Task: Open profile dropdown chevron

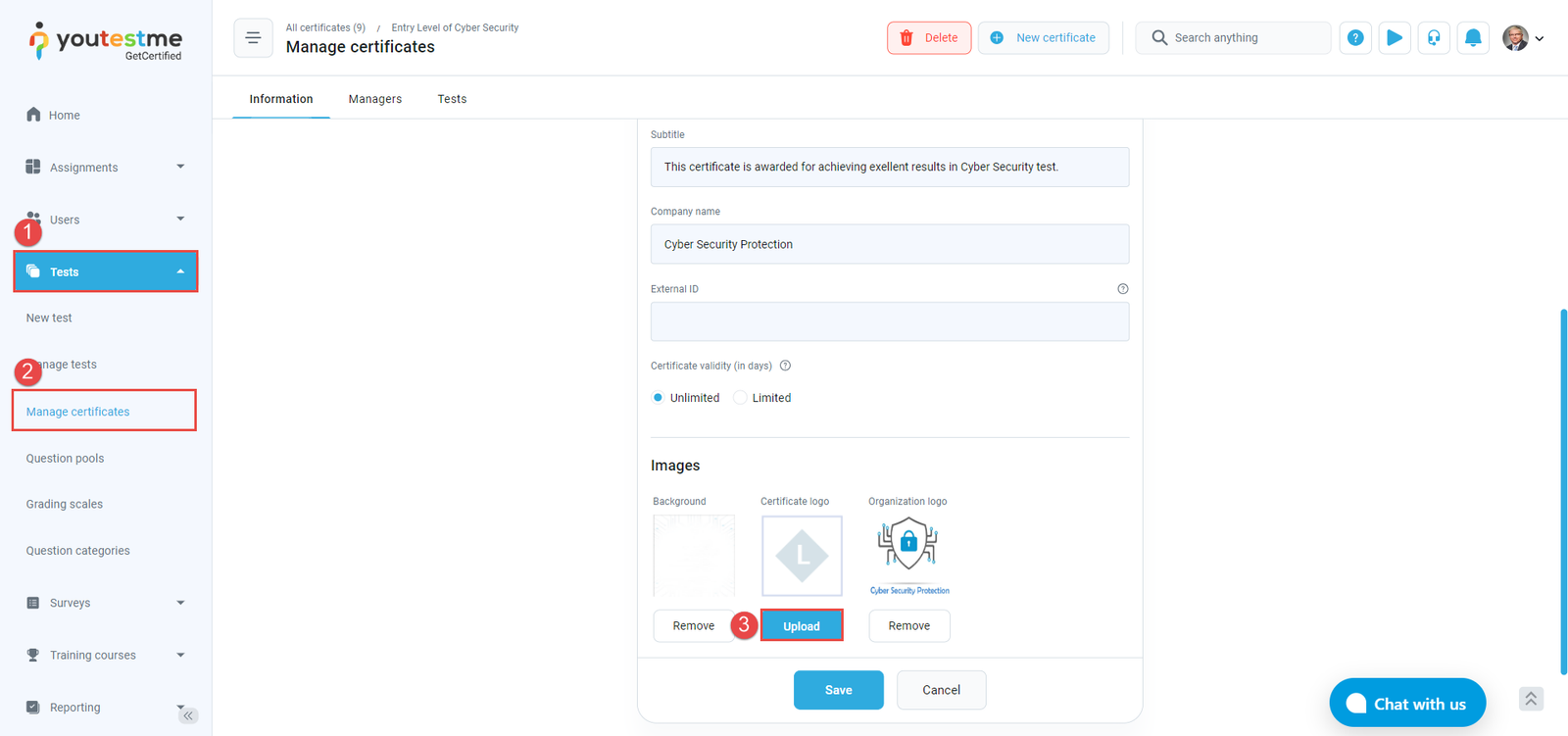Action: click(1540, 39)
